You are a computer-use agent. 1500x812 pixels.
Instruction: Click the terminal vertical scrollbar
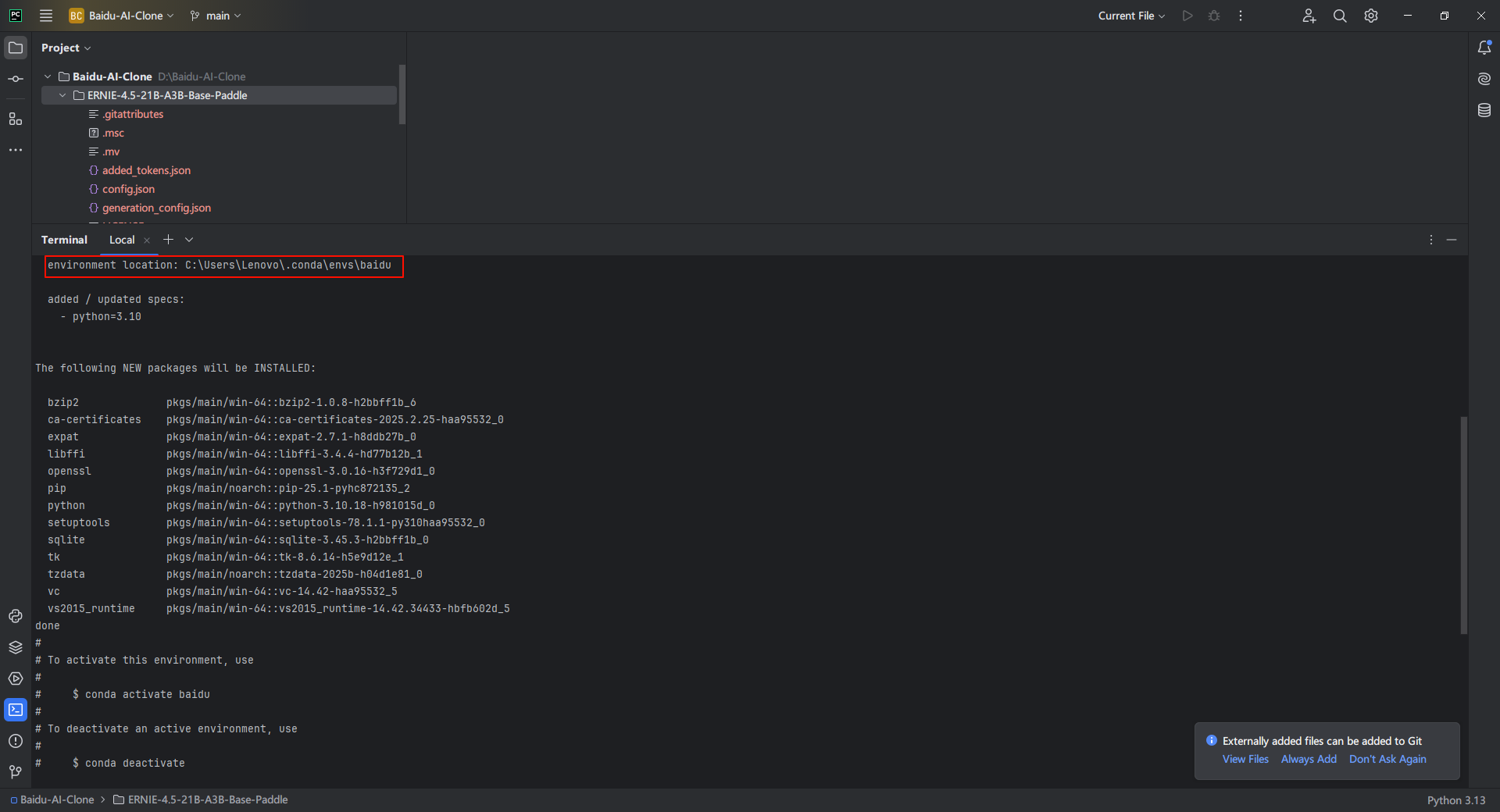(1463, 525)
